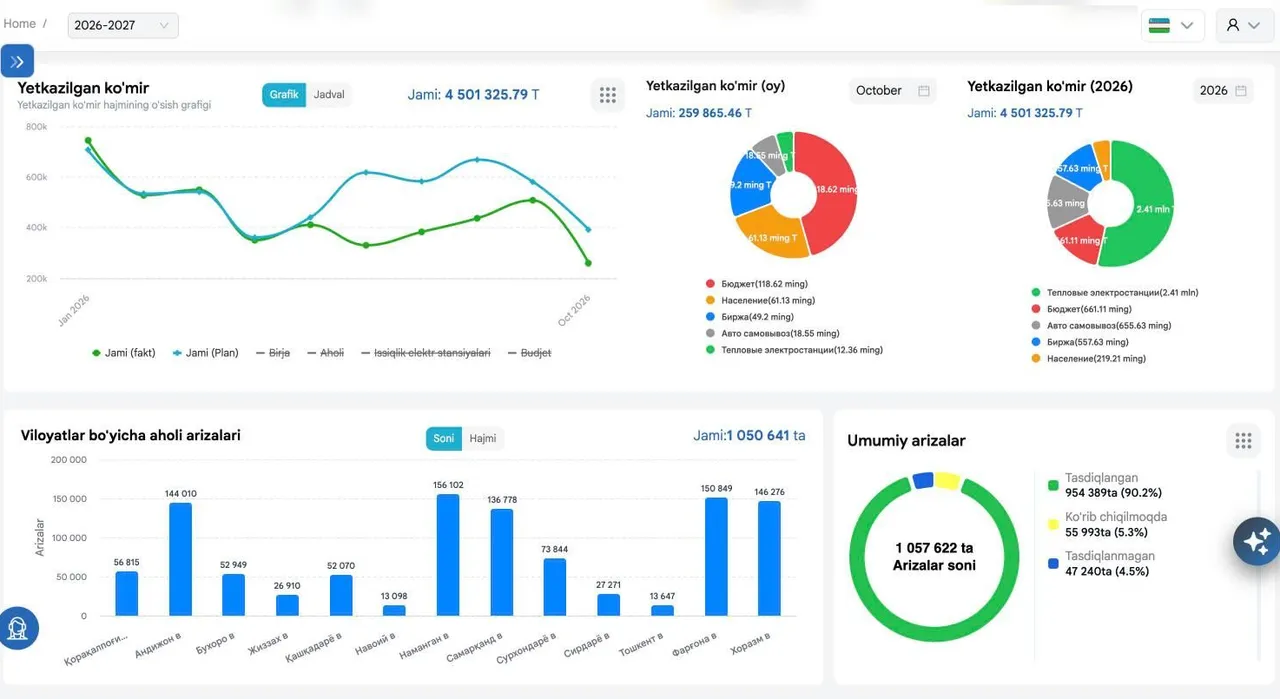The height and width of the screenshot is (699, 1280).
Task: Click the Самарқанд bar showing 136 778
Action: [502, 563]
